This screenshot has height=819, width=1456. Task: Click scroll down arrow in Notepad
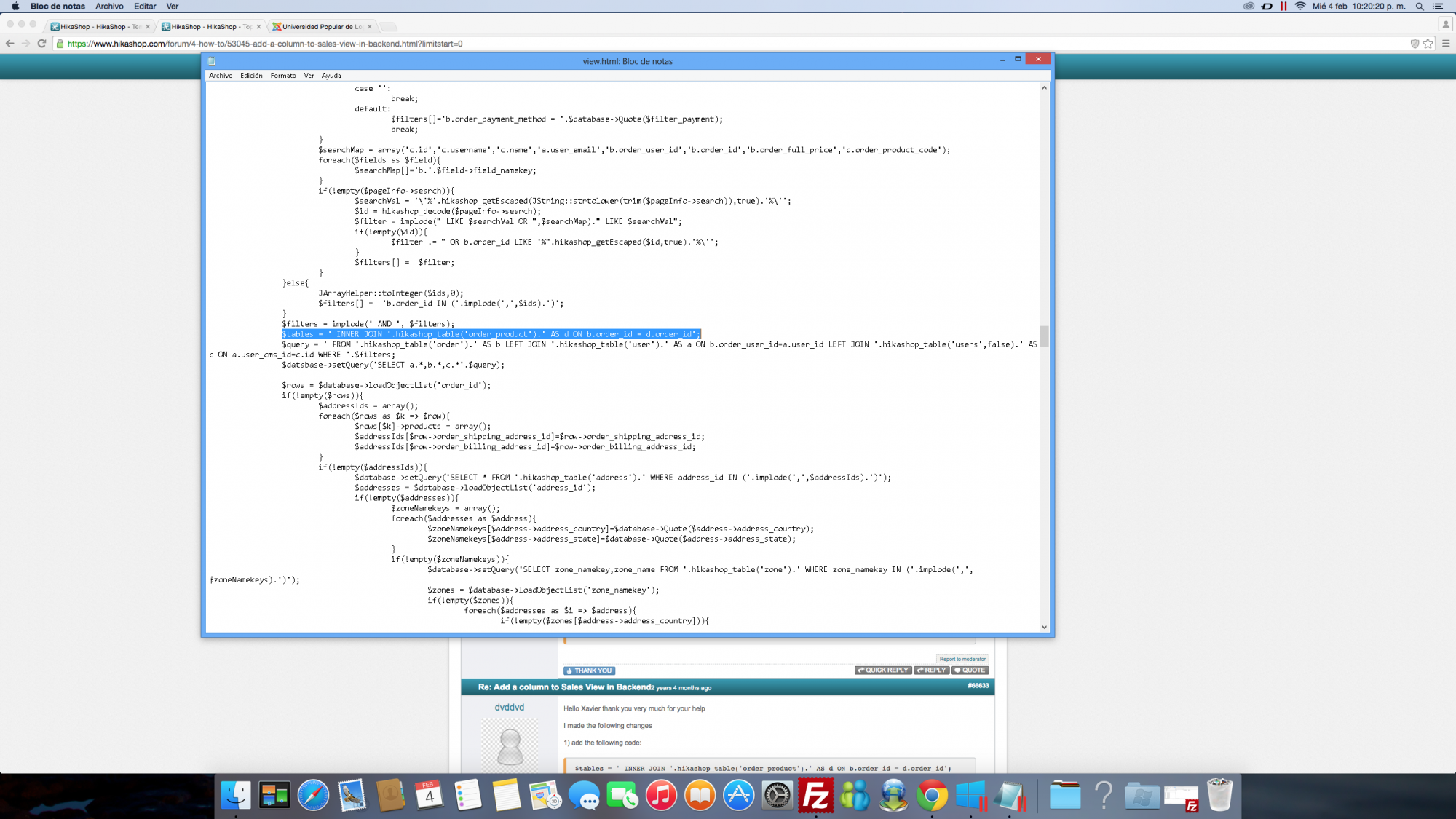point(1044,627)
